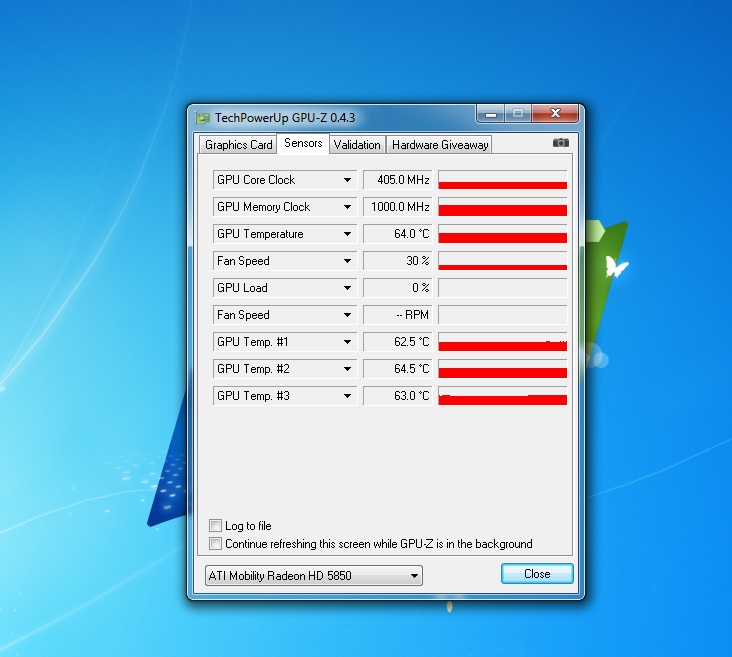732x657 pixels.
Task: Click the GPU Core Clock history graph
Action: tap(503, 180)
